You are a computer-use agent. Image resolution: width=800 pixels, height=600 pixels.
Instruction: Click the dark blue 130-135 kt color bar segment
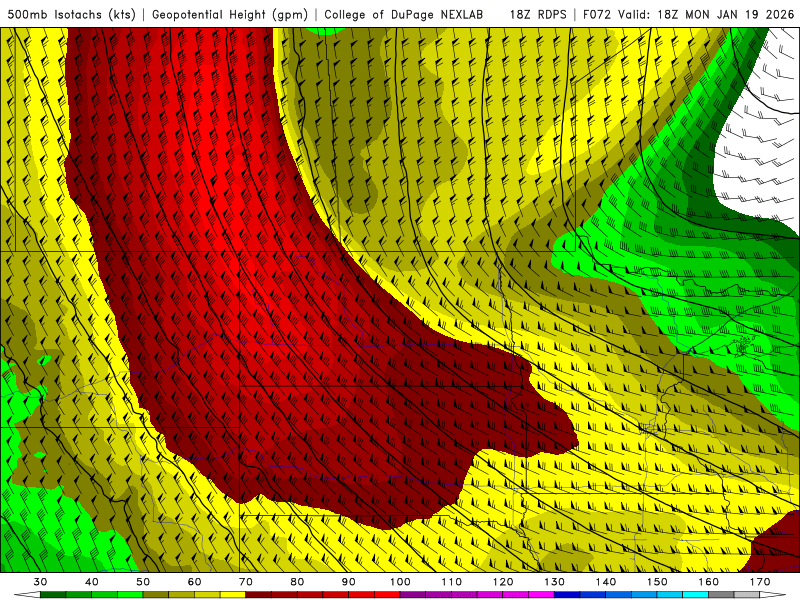tap(567, 595)
